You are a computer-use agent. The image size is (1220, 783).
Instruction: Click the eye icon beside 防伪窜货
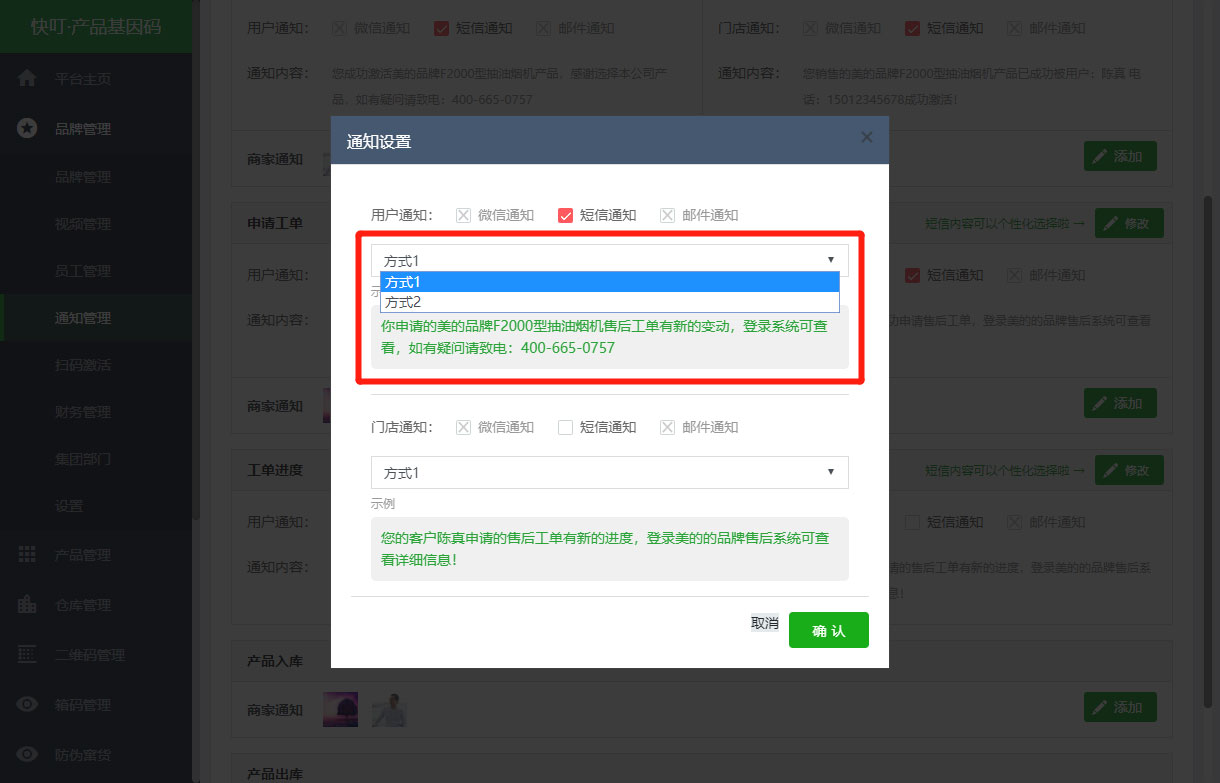[x=27, y=754]
